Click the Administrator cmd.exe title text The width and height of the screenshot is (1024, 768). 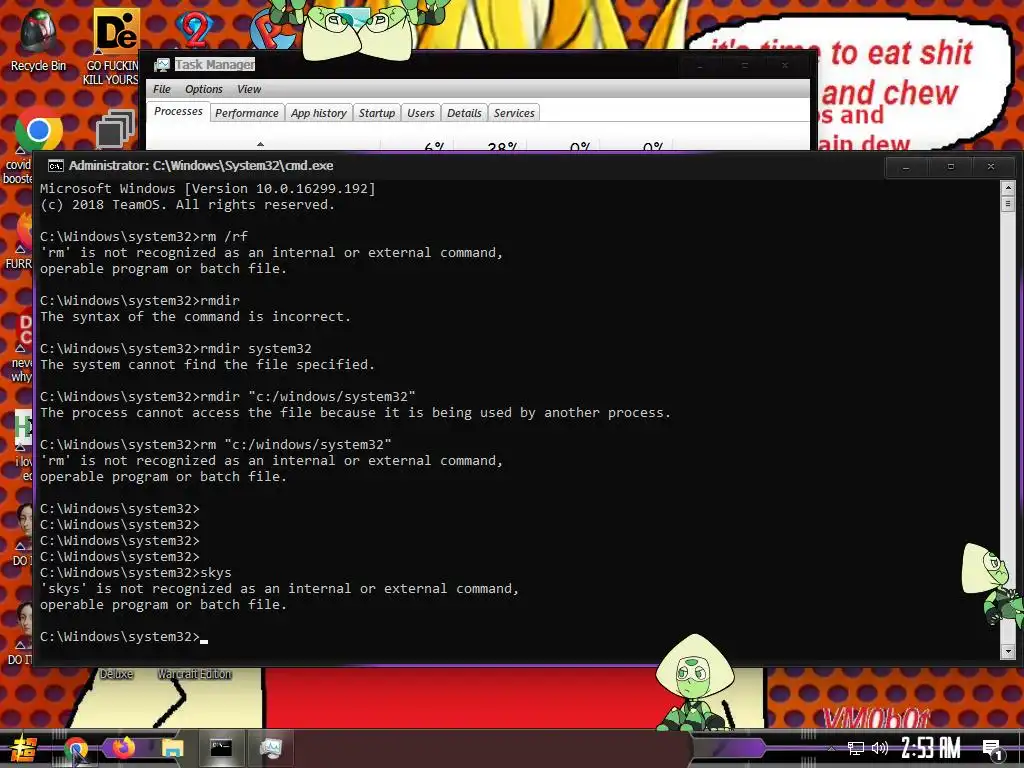point(201,166)
